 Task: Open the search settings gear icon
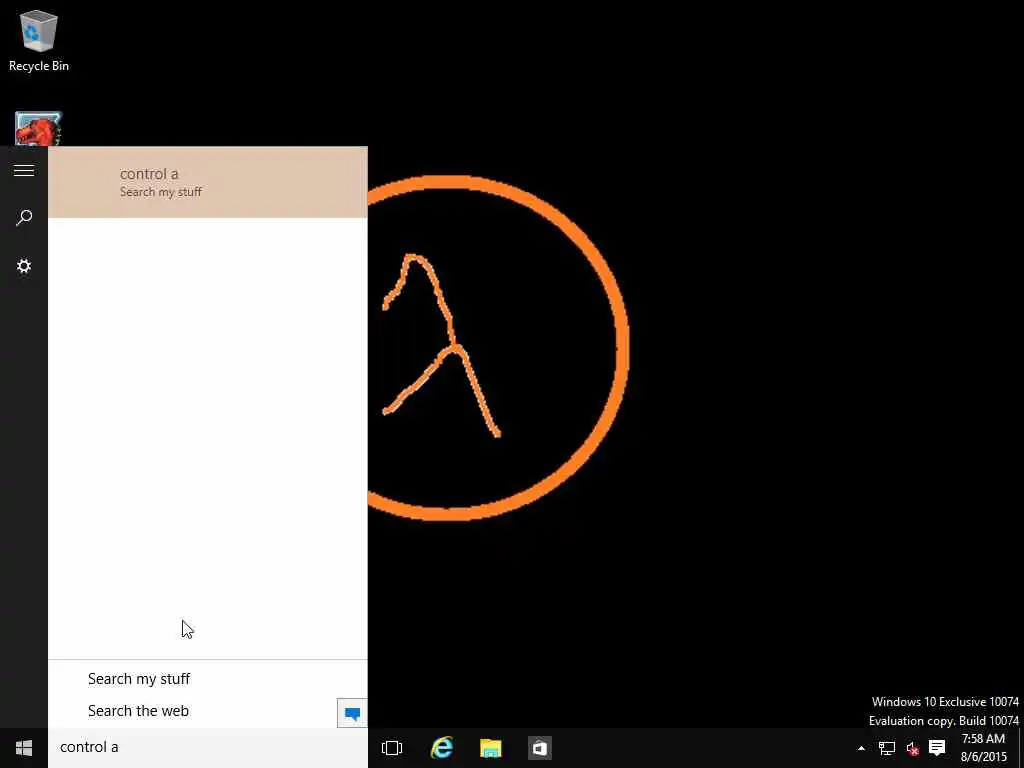coord(24,266)
